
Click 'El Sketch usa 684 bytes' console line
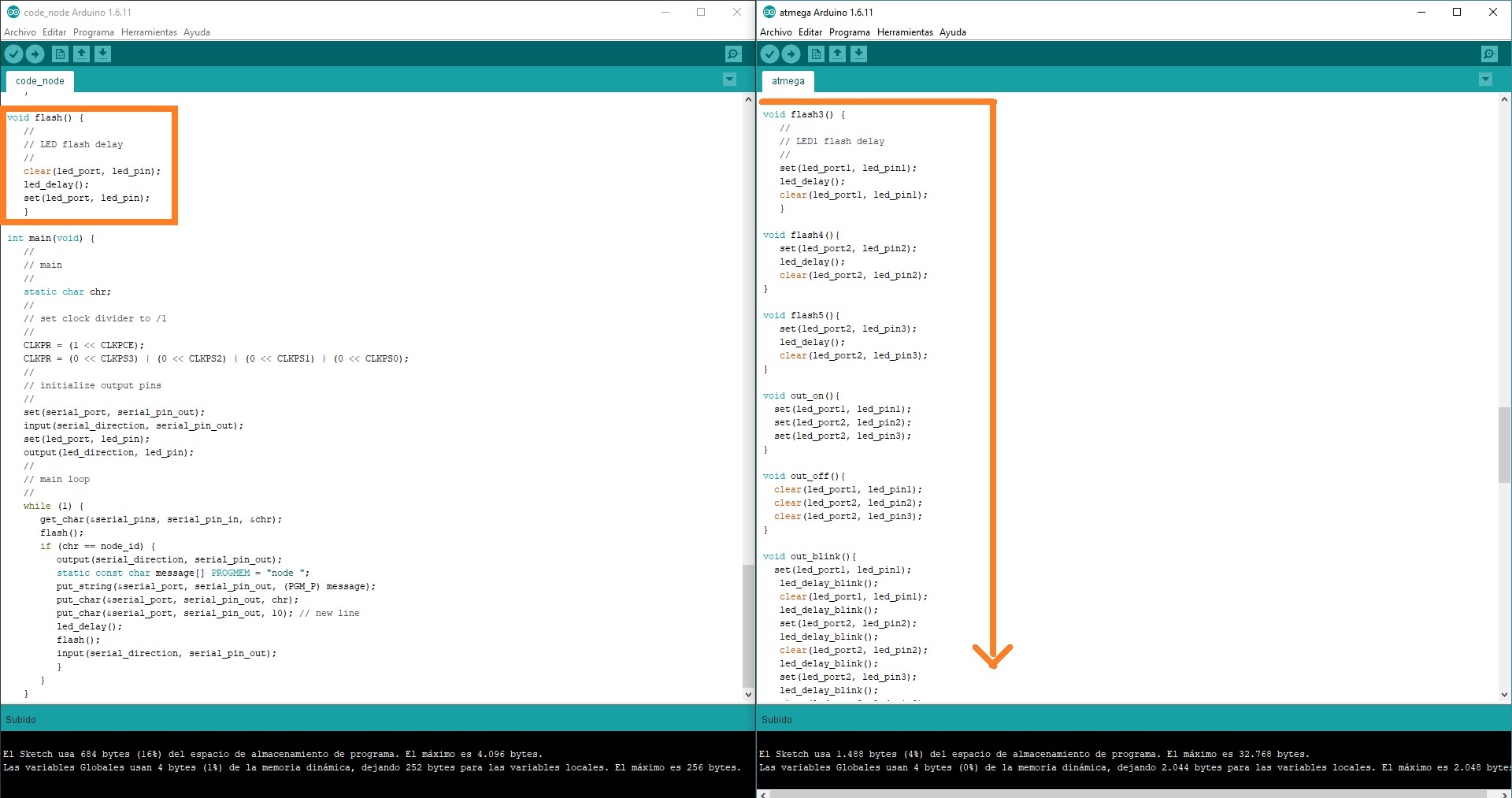[273, 754]
